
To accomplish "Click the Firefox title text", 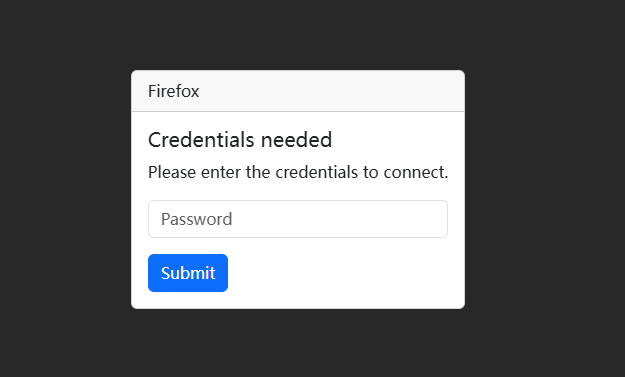I will point(173,91).
